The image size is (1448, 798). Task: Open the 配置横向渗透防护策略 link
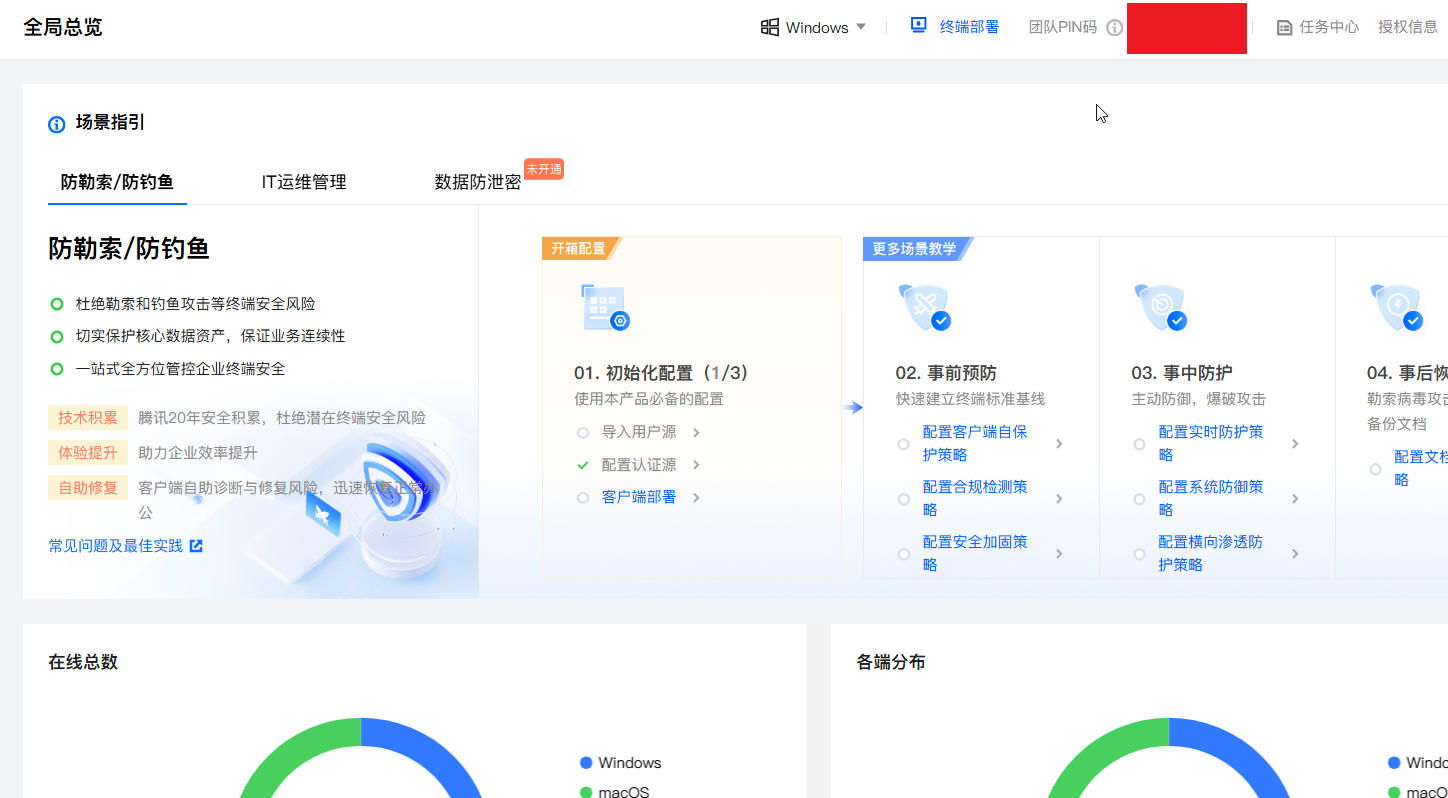(1211, 554)
